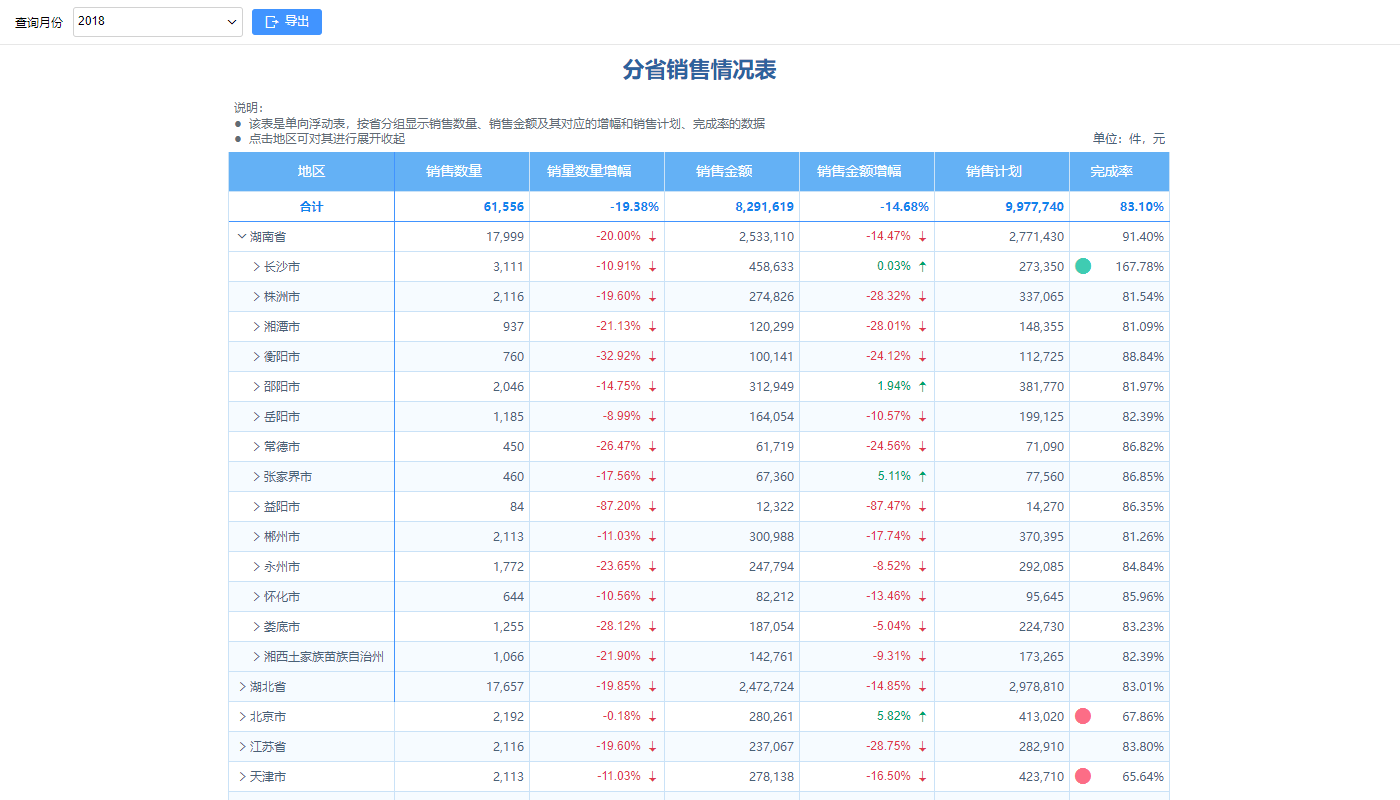1400x800 pixels.
Task: Expand the 湖北省 province row
Action: point(242,687)
